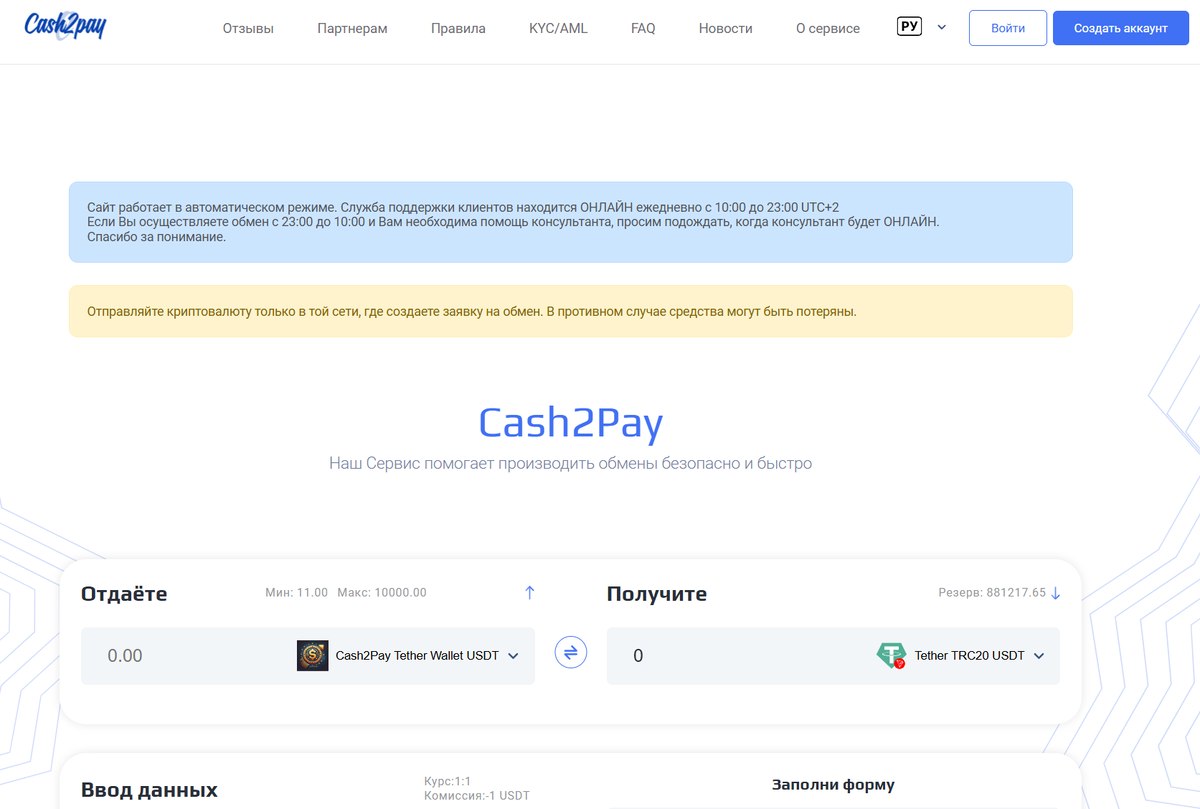Open the Tether TRC20 USDT dropdown

pyautogui.click(x=1040, y=655)
